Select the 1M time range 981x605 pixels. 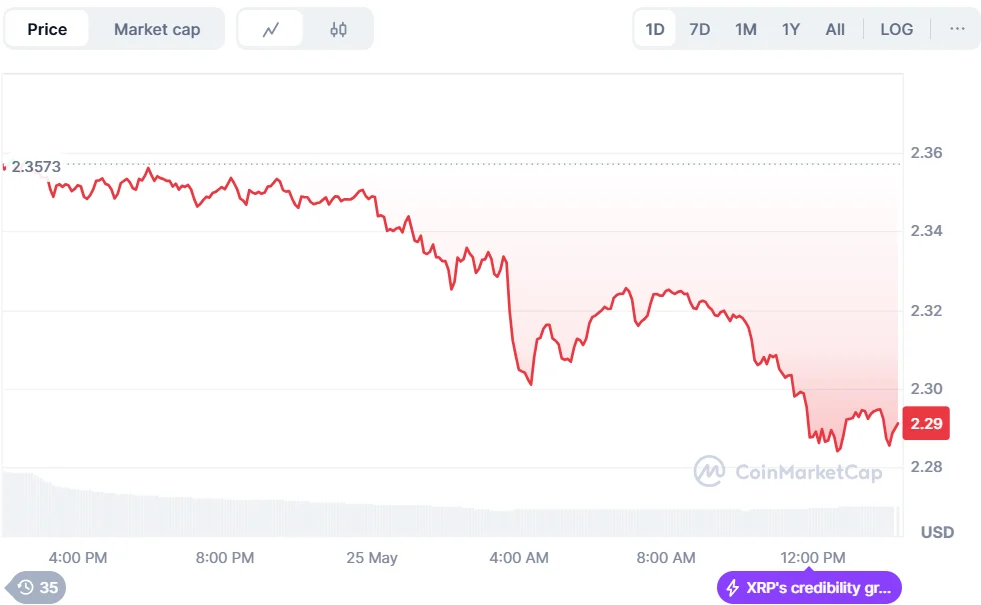(746, 29)
